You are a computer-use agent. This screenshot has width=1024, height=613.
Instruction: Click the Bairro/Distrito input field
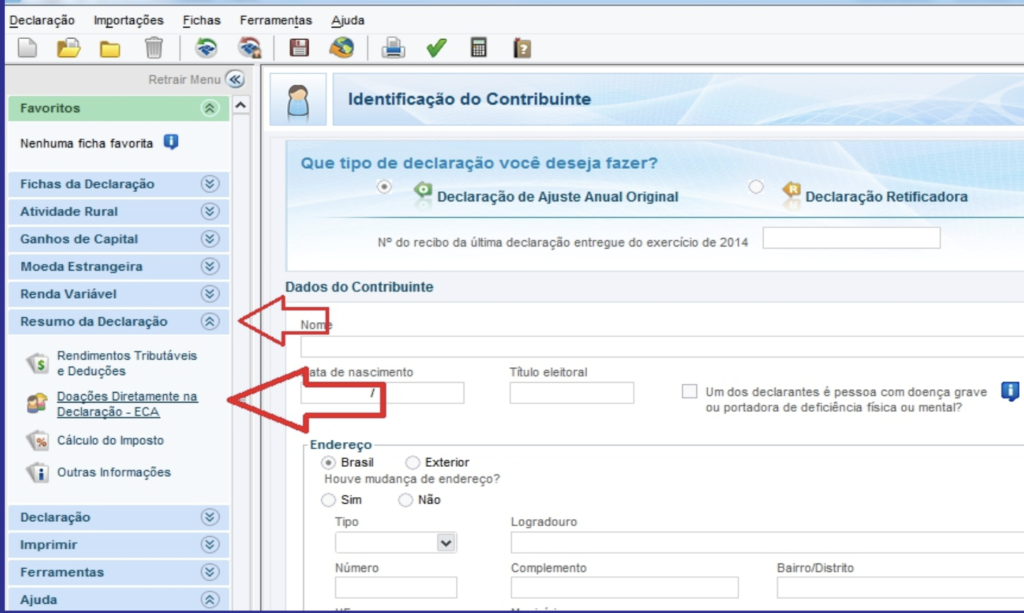(x=901, y=588)
